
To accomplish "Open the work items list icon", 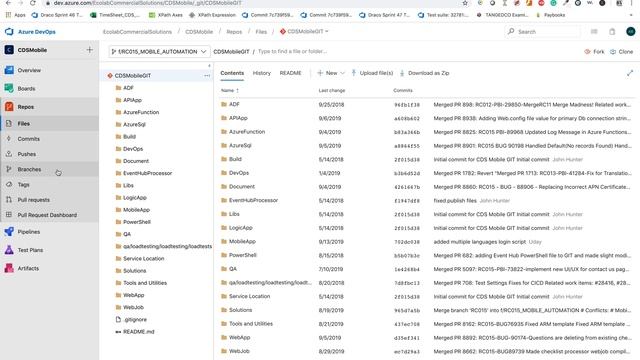I will click(x=594, y=31).
